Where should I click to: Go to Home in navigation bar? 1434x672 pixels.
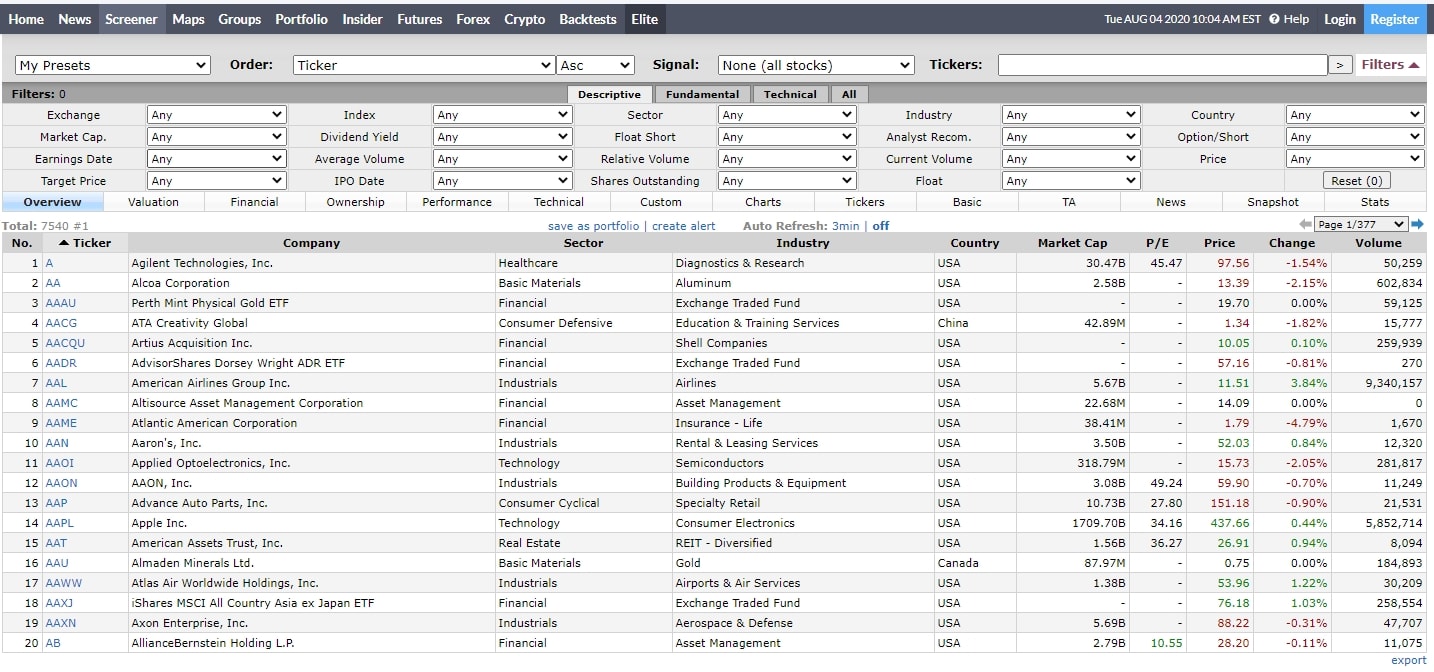click(26, 19)
